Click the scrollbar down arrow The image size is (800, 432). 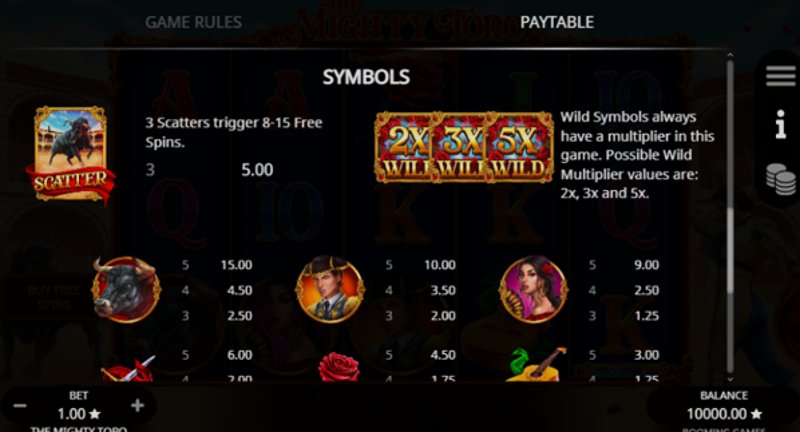730,378
